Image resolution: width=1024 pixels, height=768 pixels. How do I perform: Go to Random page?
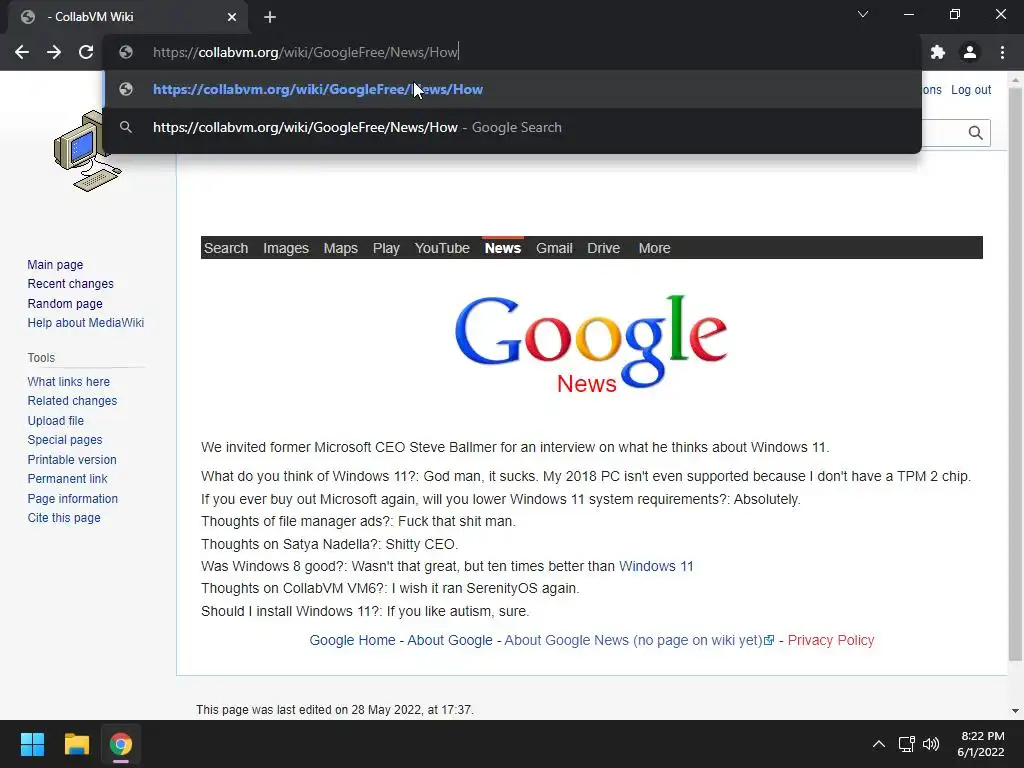(x=65, y=304)
